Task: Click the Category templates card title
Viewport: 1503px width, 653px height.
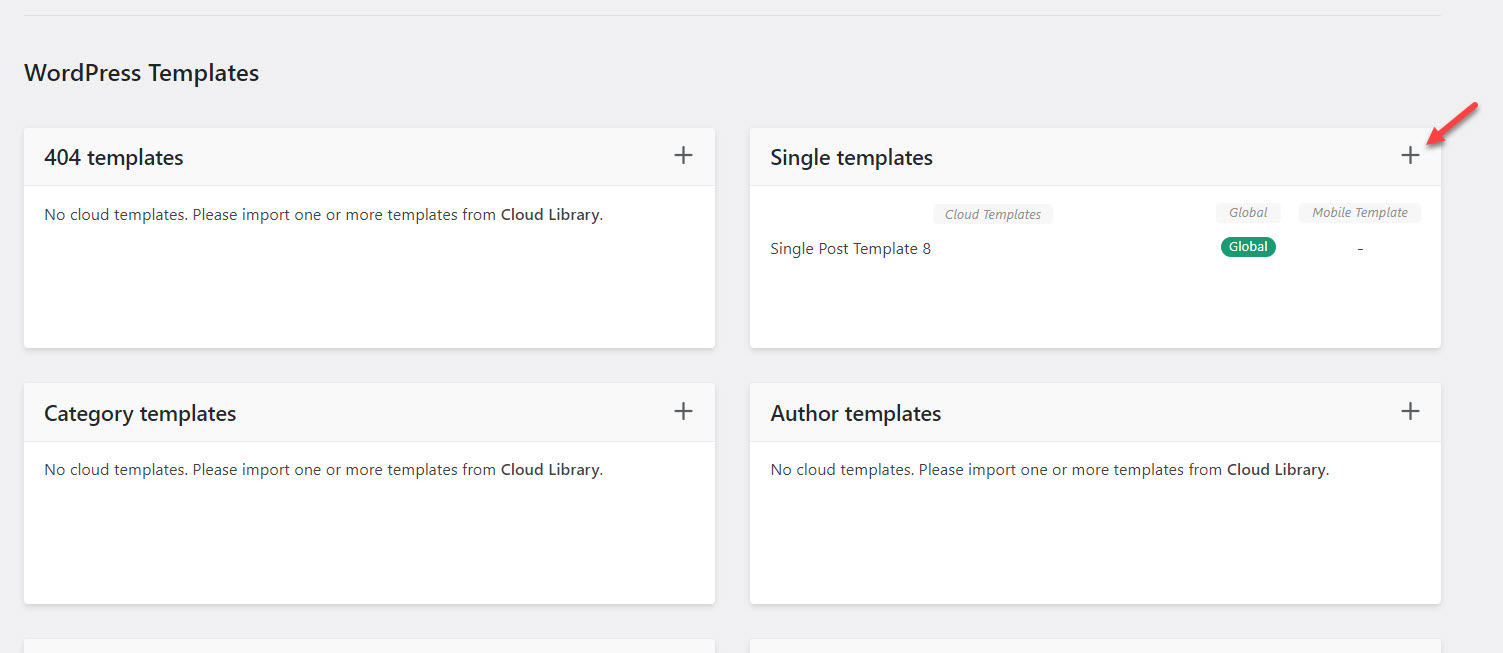Action: (140, 413)
